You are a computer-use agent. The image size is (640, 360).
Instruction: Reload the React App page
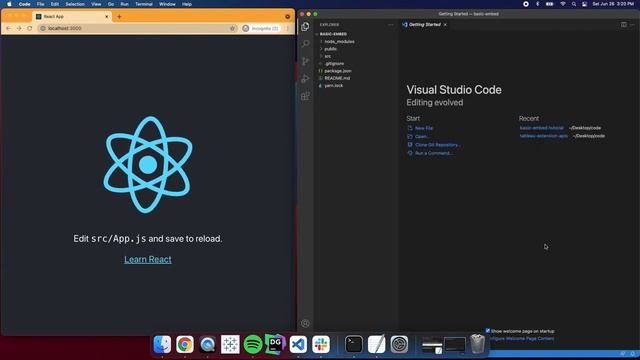tap(29, 28)
